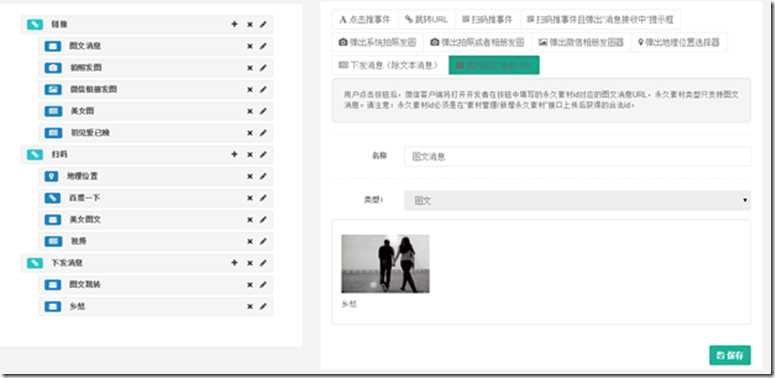775x378 pixels.
Task: Select the 扫码推事件且弹出"消息接收中"提示框 tab
Action: coord(600,20)
